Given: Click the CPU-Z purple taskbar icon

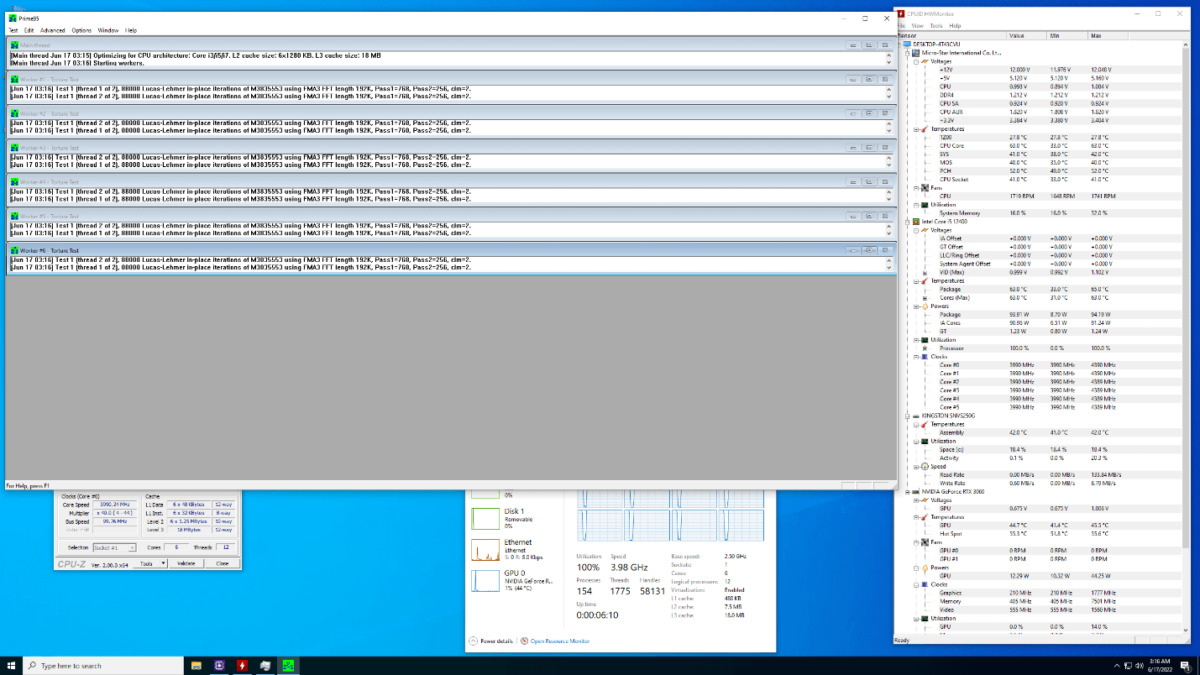Looking at the screenshot, I should click(x=219, y=665).
